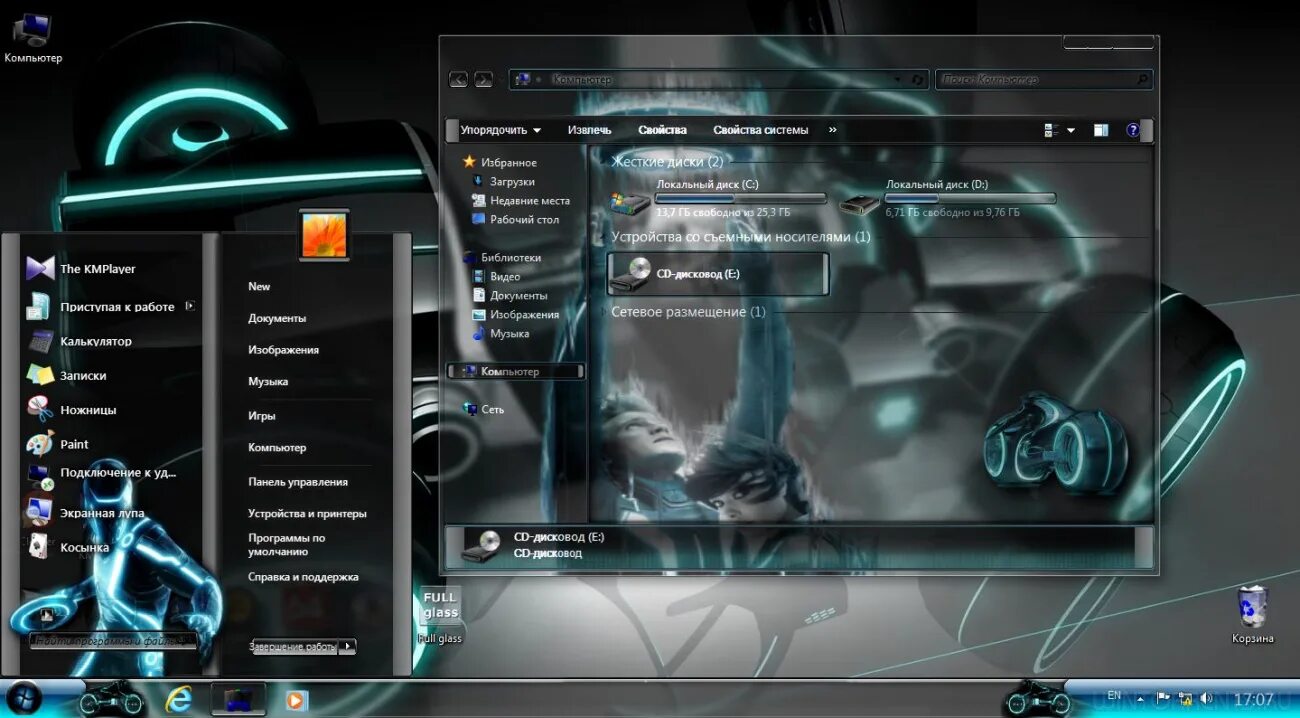Screen dimensions: 1300x718
Task: Open Устройства и принтеры
Action: click(307, 514)
